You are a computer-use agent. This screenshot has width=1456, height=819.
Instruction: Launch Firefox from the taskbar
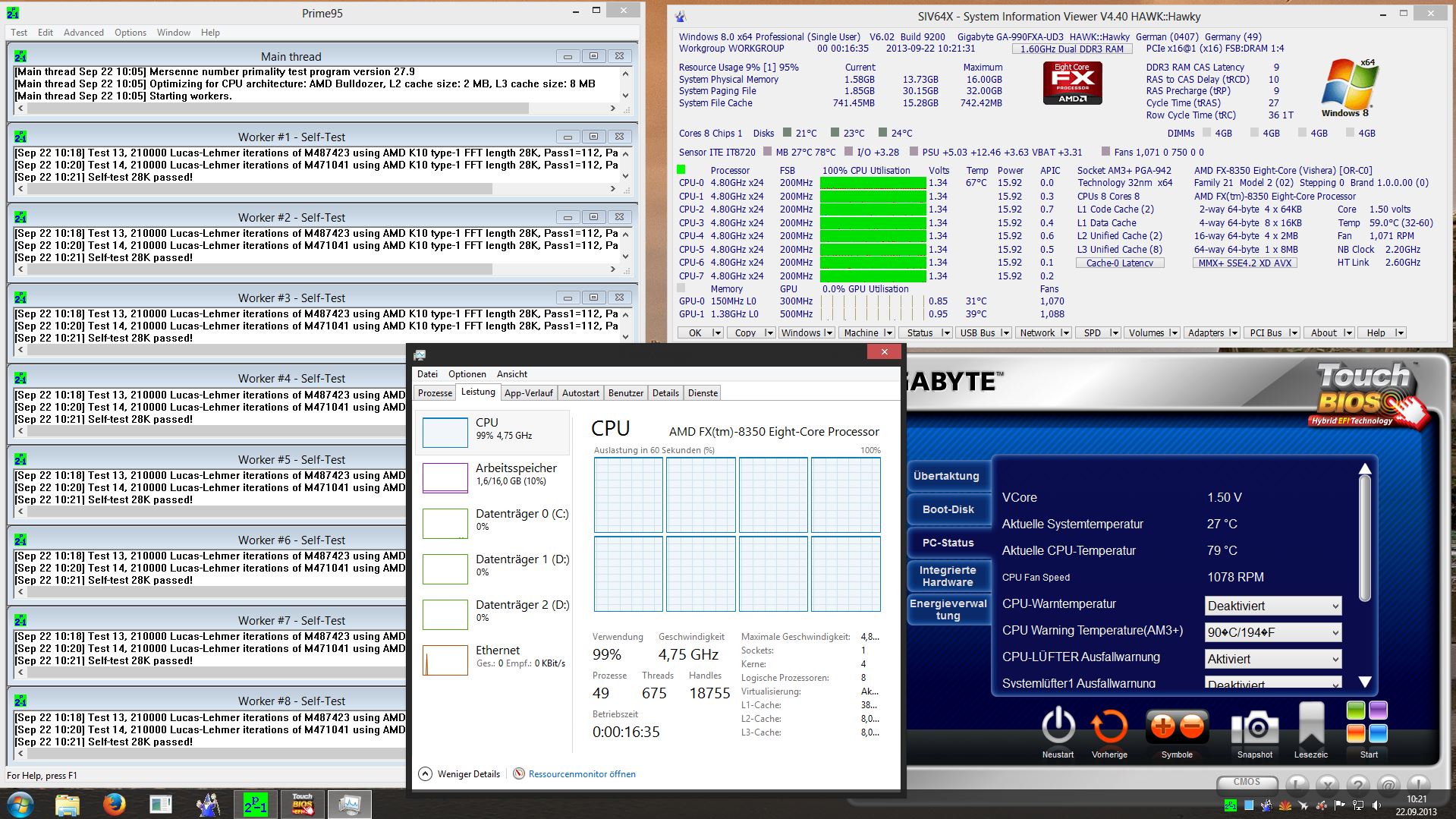click(x=114, y=804)
